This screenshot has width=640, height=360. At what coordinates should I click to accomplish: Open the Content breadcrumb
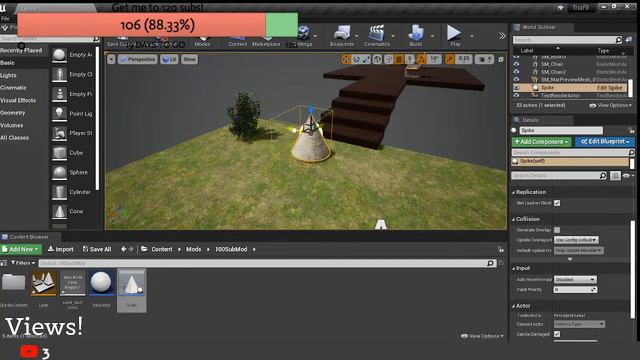tap(162, 249)
